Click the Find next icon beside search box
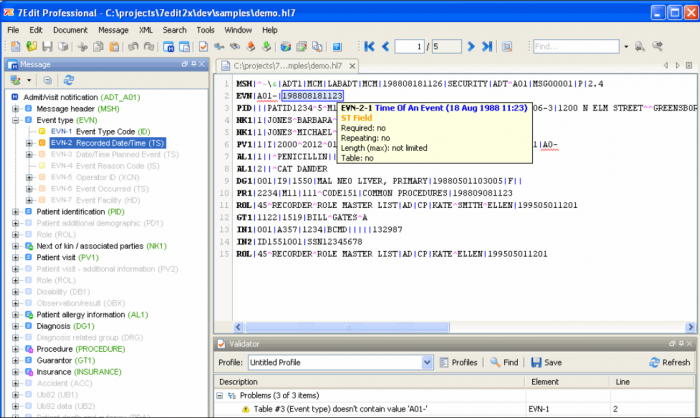The width and height of the screenshot is (700, 418). (657, 46)
